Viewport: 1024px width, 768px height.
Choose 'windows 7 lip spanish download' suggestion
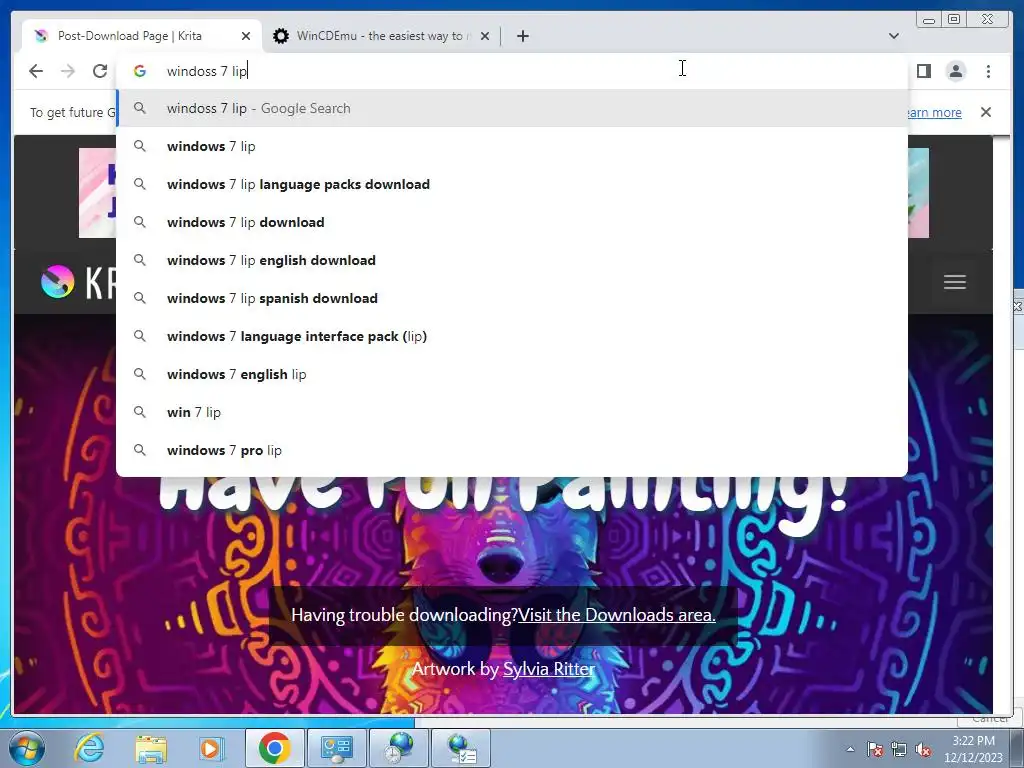click(x=512, y=298)
